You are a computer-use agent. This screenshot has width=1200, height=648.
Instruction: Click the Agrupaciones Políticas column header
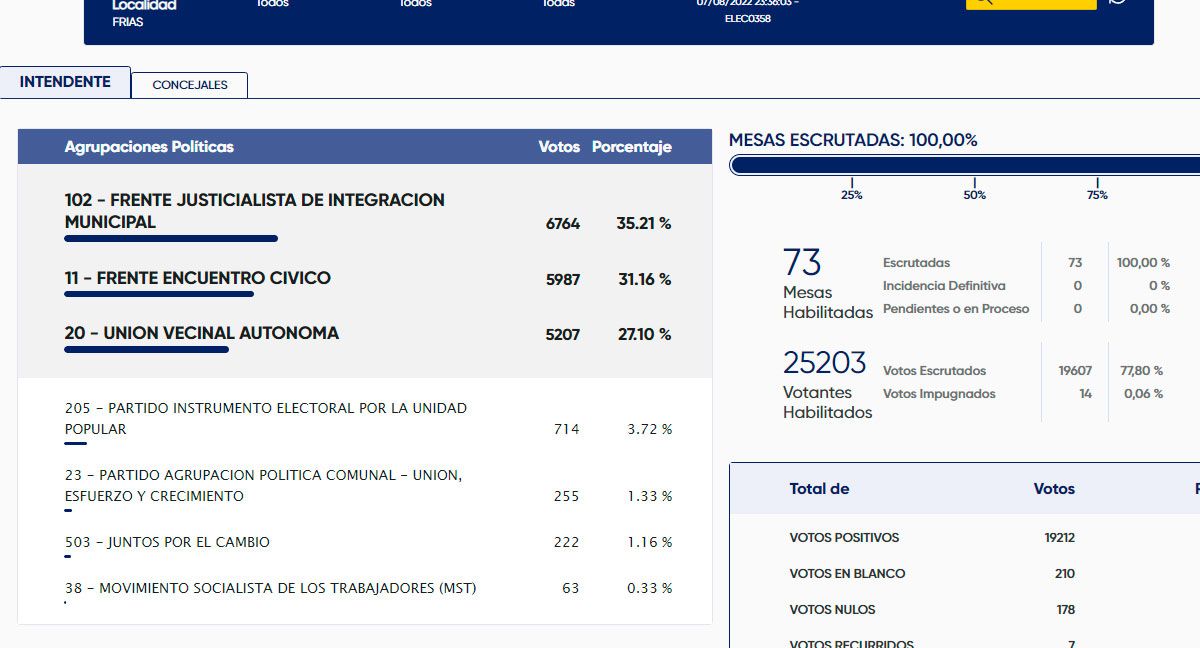click(x=149, y=147)
